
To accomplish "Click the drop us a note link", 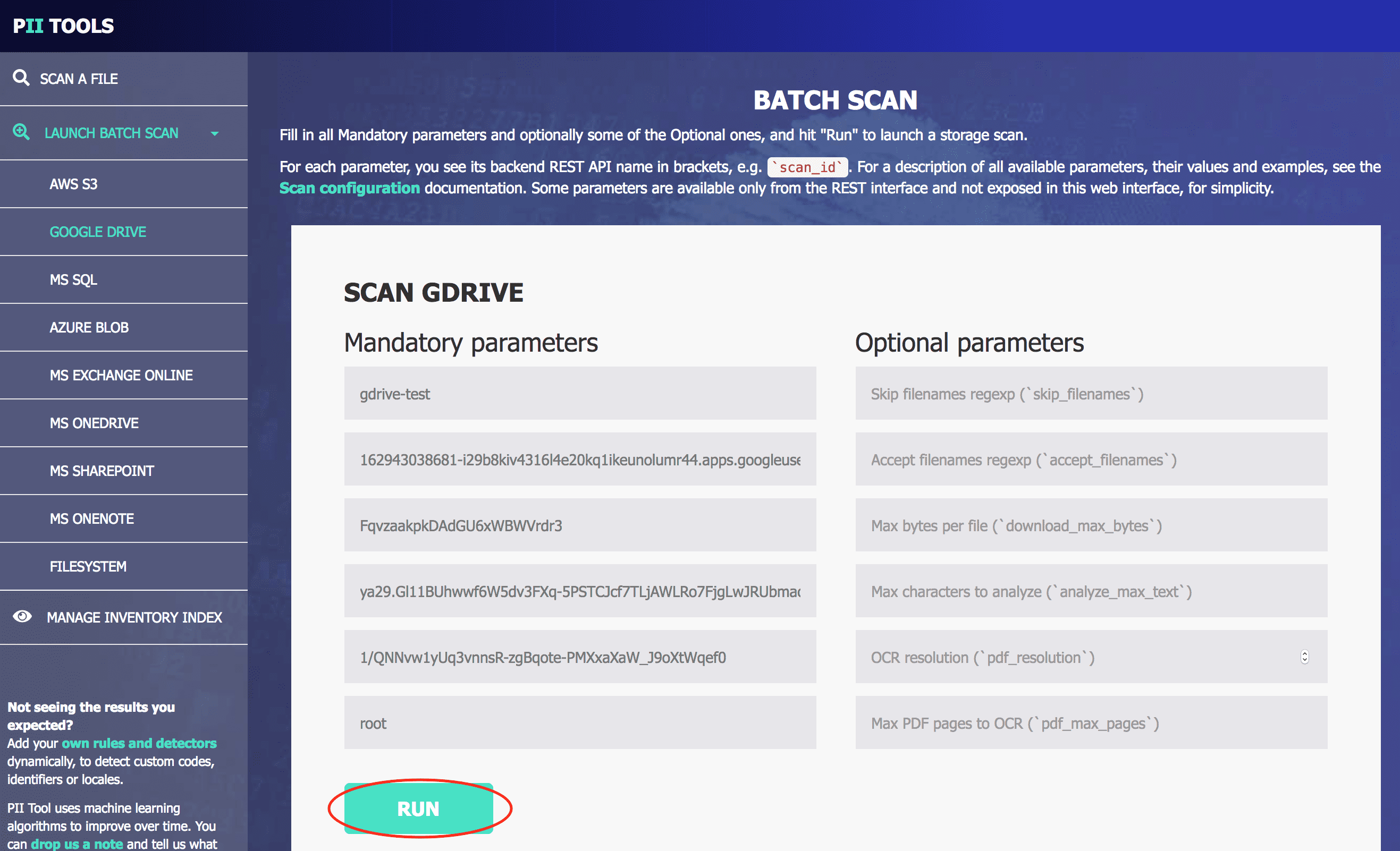I will [77, 844].
